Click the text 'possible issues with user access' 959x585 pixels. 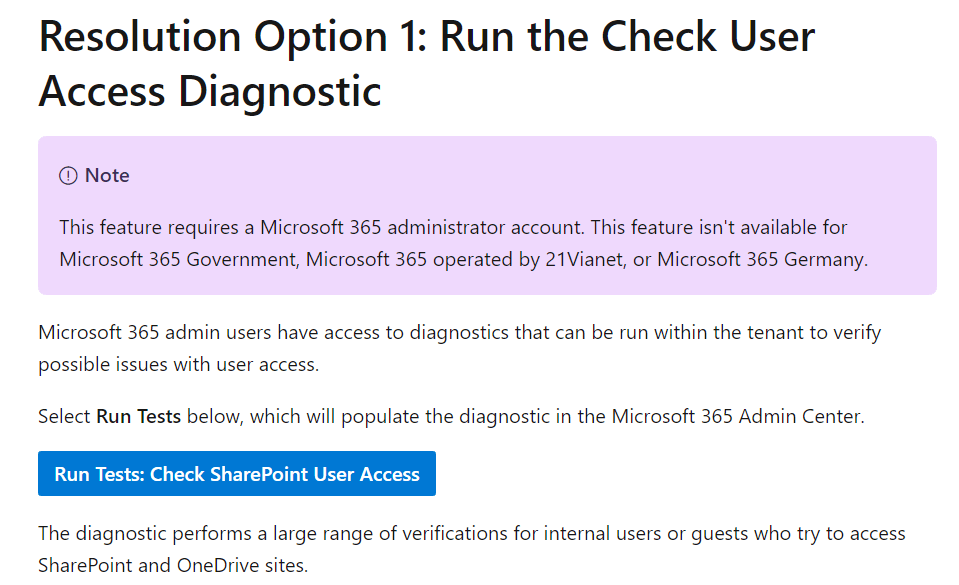177,365
